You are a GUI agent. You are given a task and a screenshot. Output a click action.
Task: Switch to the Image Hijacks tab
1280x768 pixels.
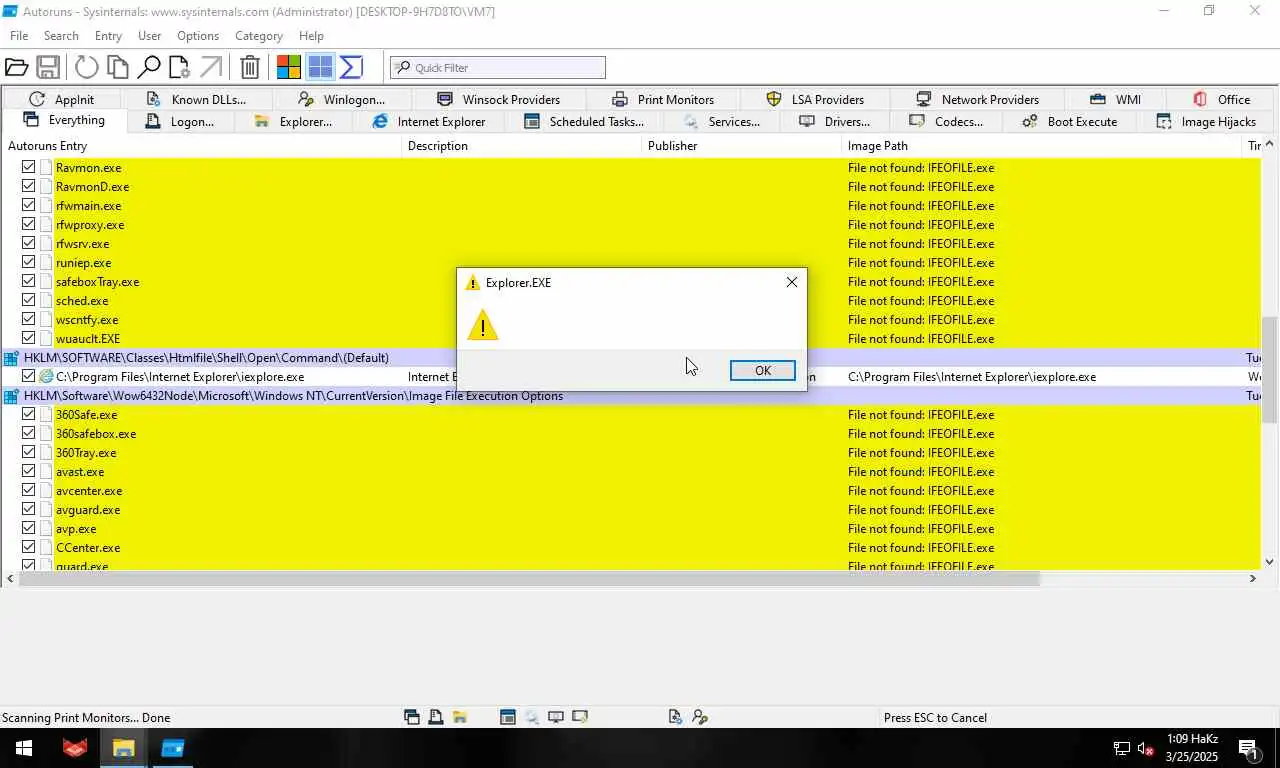[x=1205, y=121]
